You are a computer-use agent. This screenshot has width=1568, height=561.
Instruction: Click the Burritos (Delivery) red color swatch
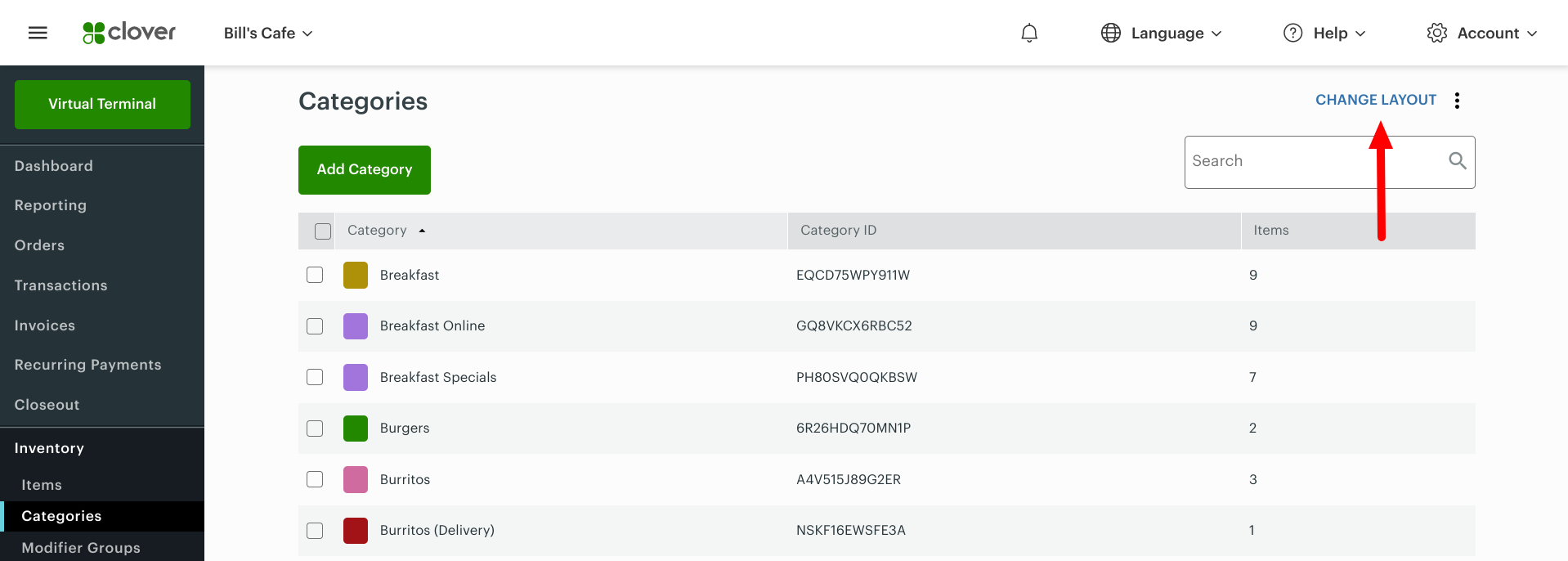[x=356, y=531]
